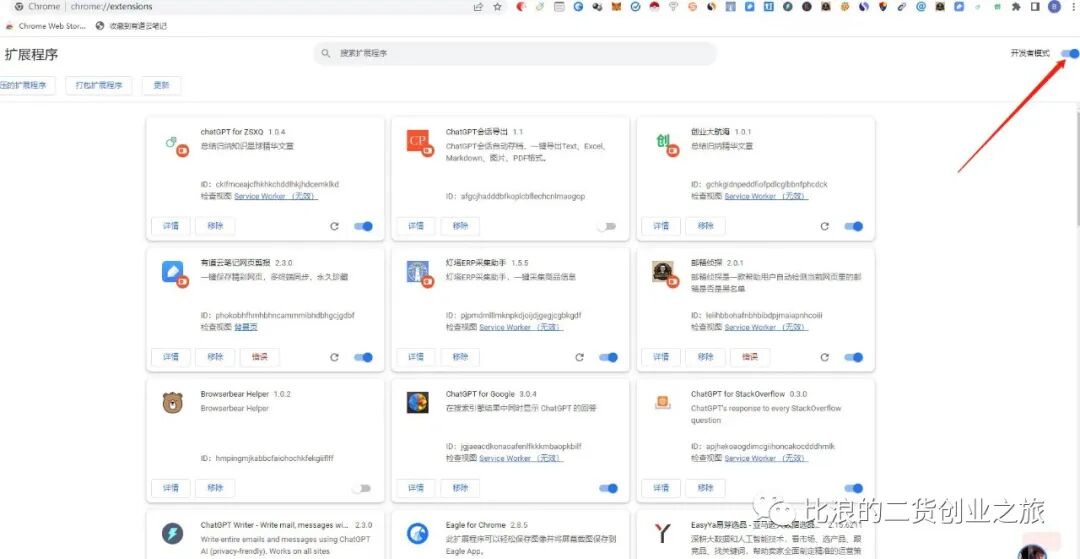Screen dimensions: 1080x559
Task: Click the 邮箱侦探 extension icon
Action: [x=665, y=273]
